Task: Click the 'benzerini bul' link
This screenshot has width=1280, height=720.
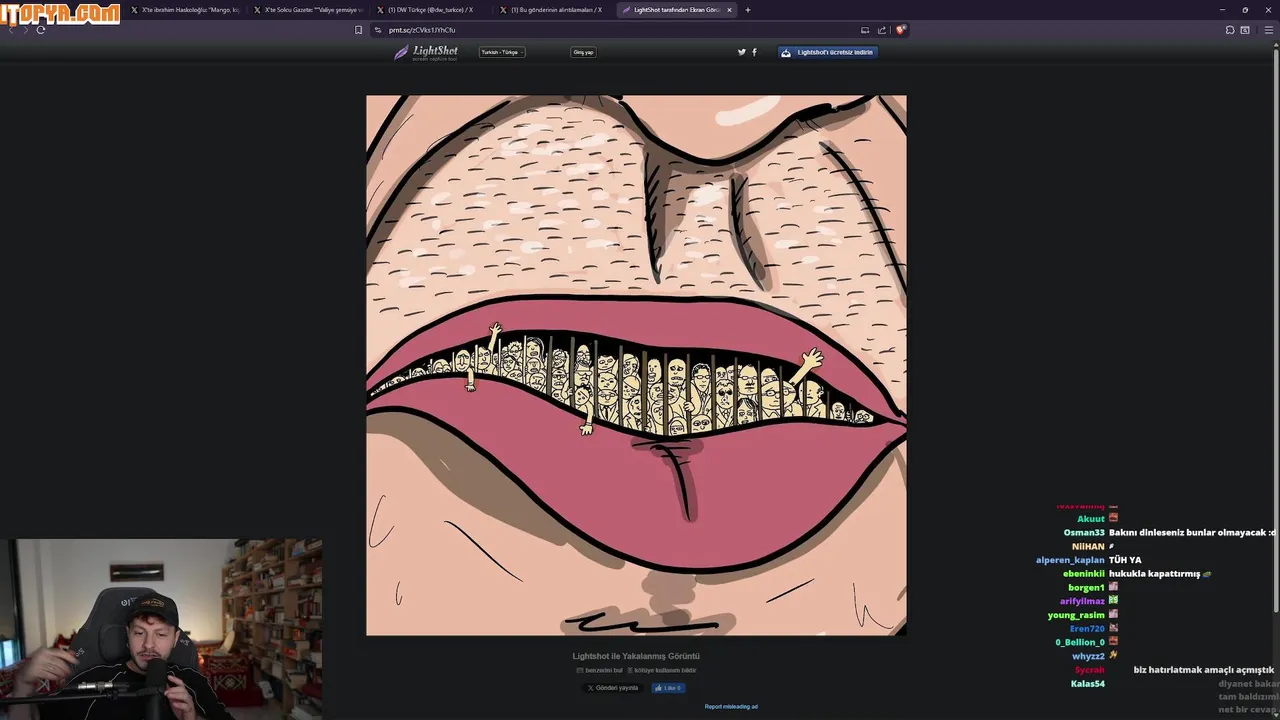Action: coord(600,670)
